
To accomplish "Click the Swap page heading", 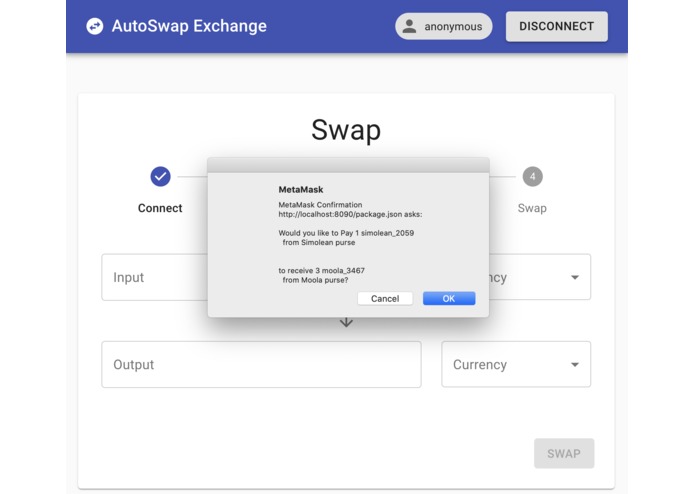I will coord(346,130).
